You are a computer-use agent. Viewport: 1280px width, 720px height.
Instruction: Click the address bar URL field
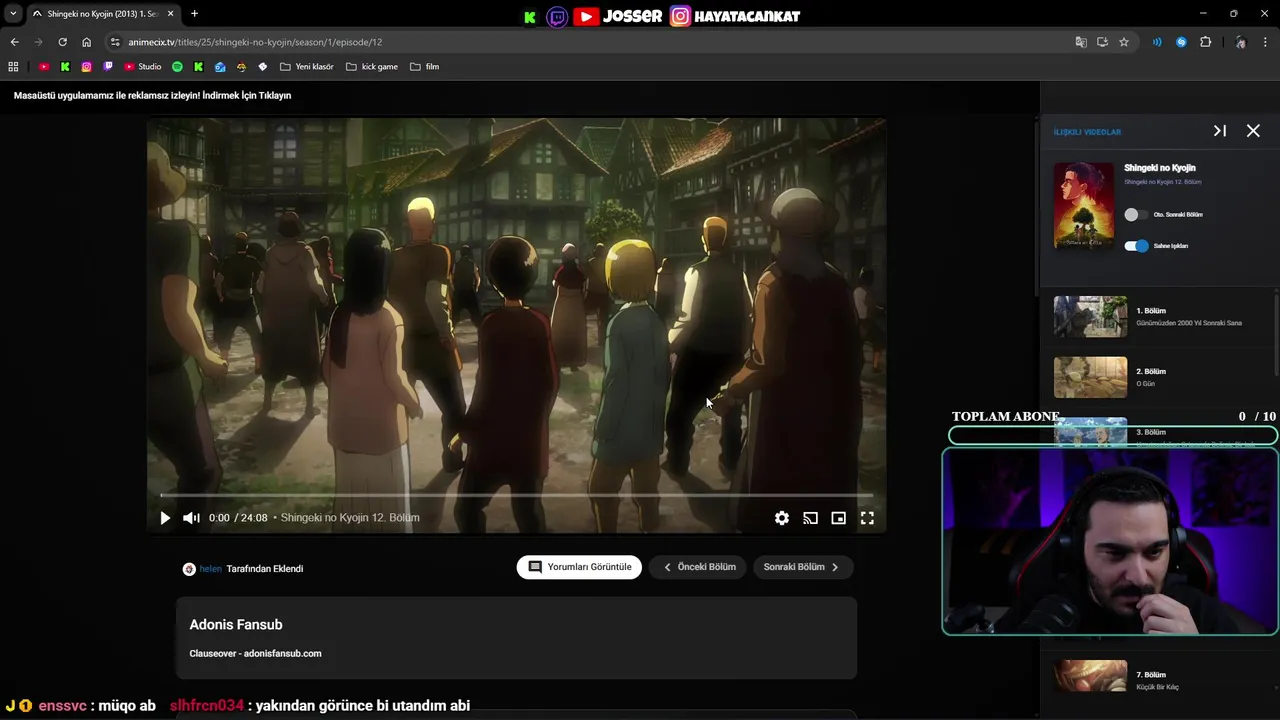[590, 42]
